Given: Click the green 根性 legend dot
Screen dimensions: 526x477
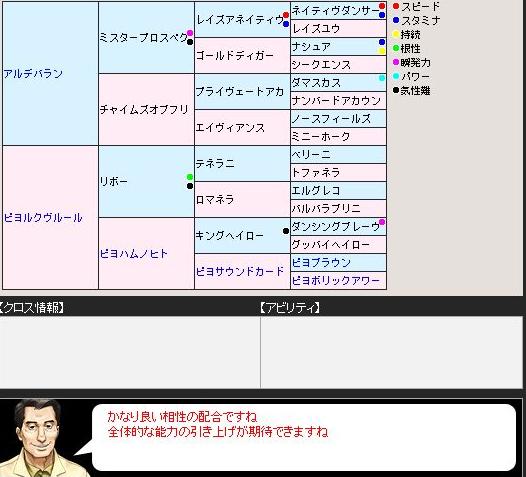Looking at the screenshot, I should click(396, 48).
